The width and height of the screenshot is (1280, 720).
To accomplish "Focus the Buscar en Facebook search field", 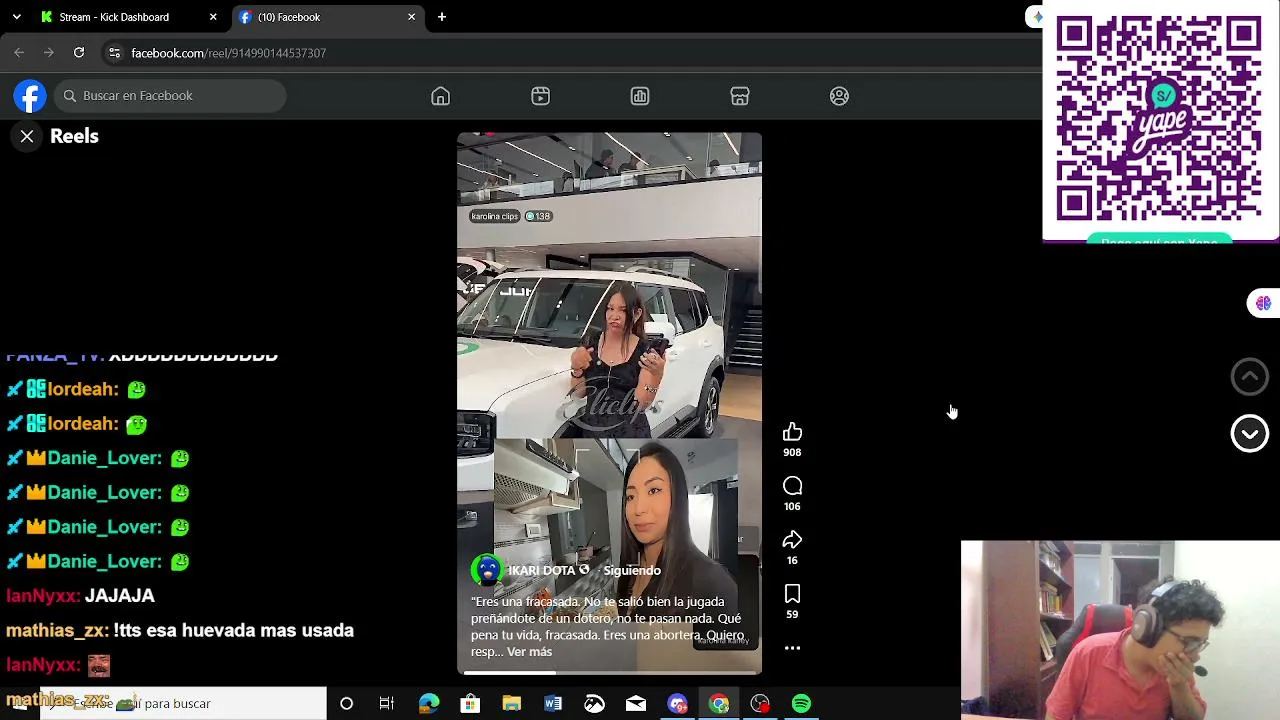I will tap(170, 96).
